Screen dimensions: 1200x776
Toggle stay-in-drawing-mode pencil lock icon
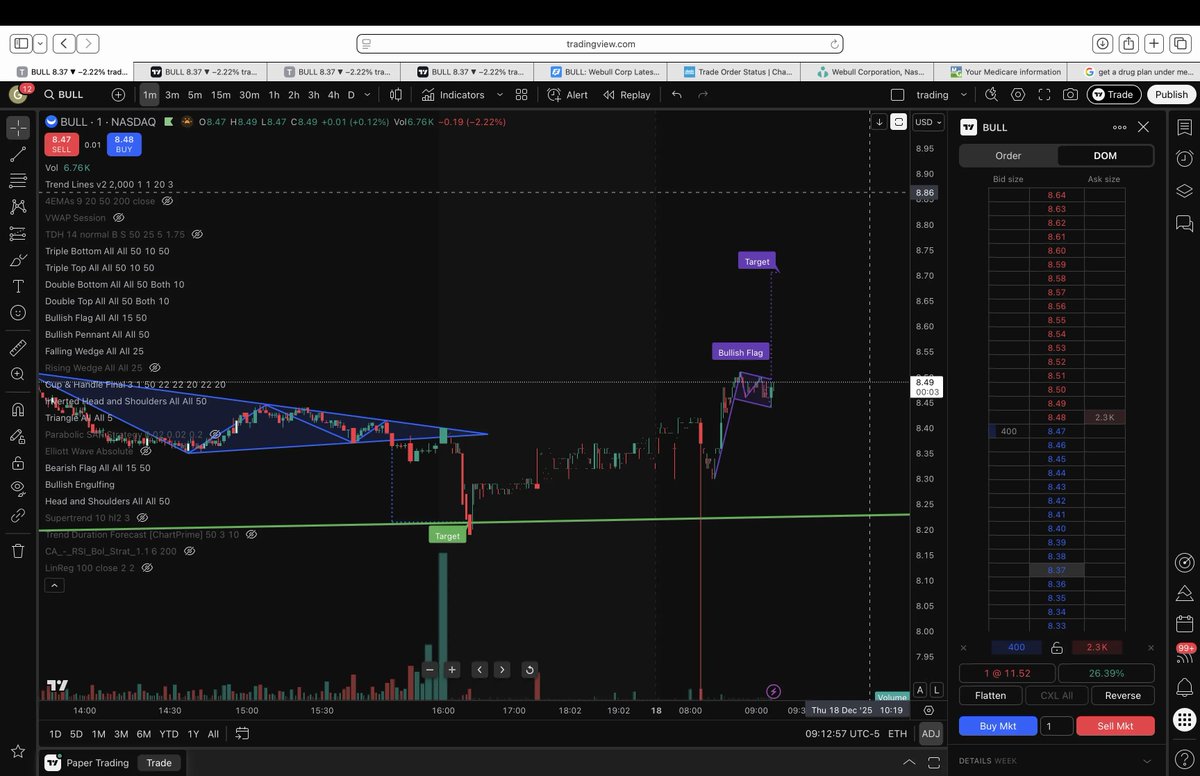tap(18, 437)
